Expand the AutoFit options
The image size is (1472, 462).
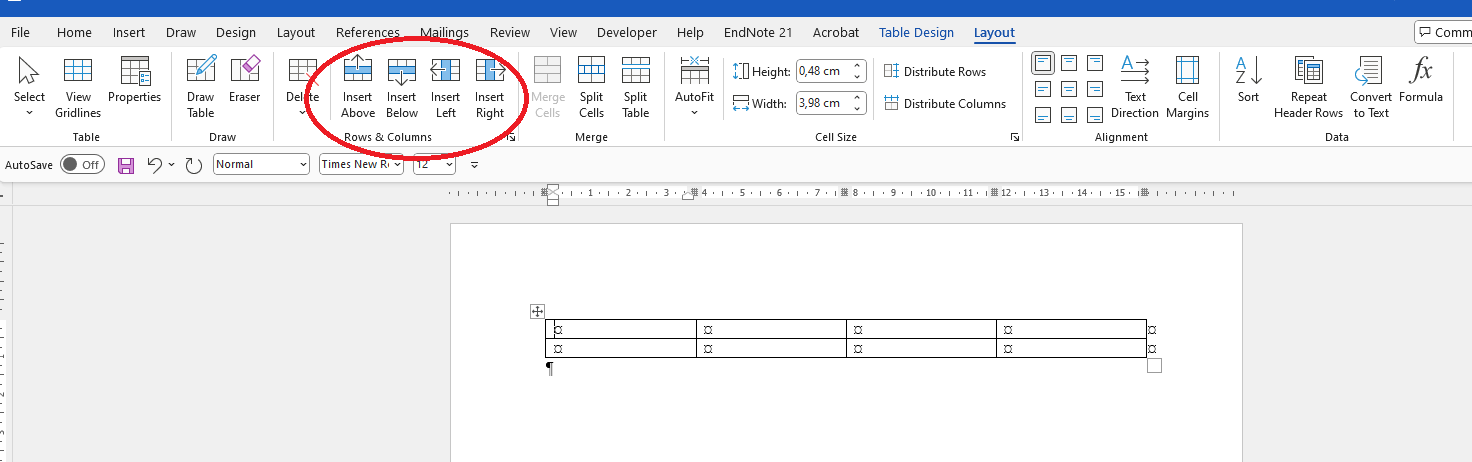(x=694, y=87)
